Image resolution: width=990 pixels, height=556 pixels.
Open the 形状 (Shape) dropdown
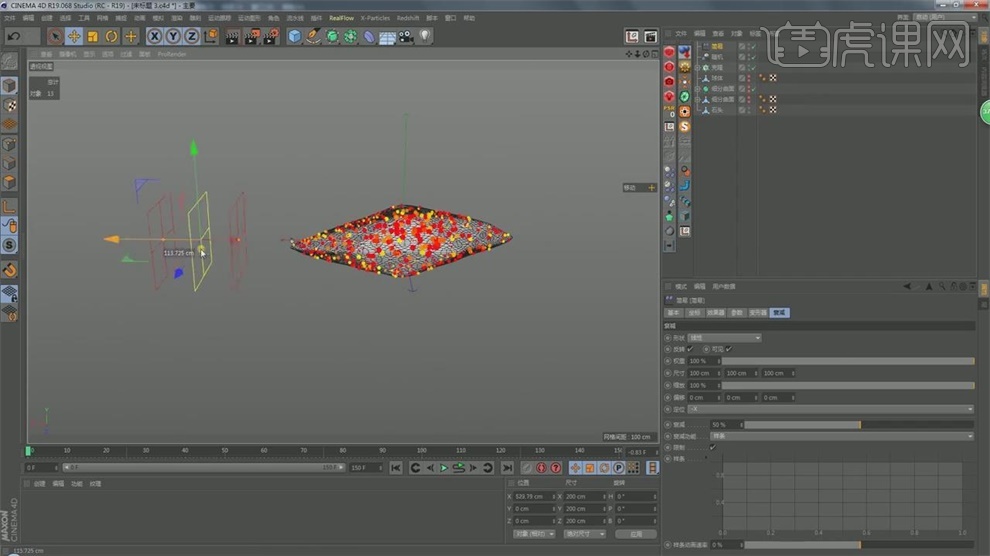pos(724,338)
